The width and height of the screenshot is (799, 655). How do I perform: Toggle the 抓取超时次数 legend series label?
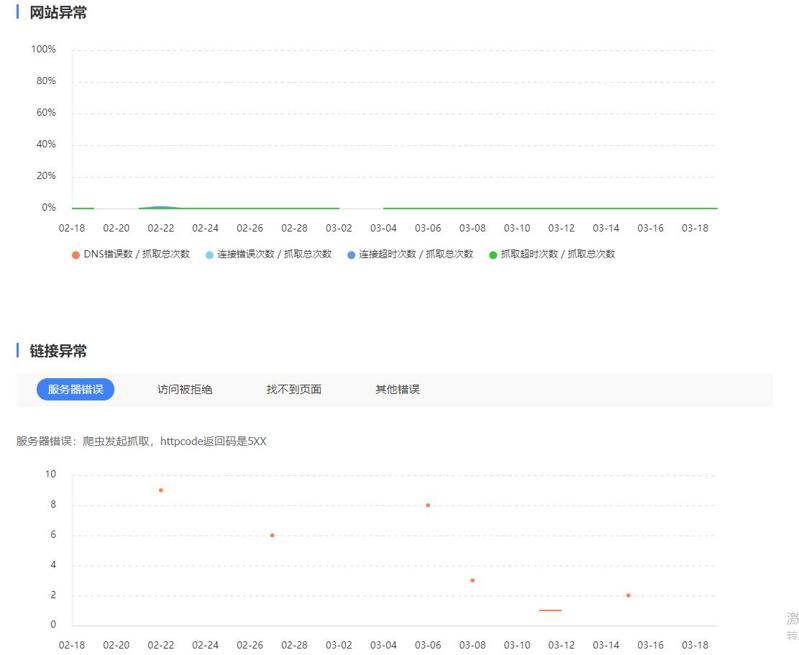click(x=558, y=255)
